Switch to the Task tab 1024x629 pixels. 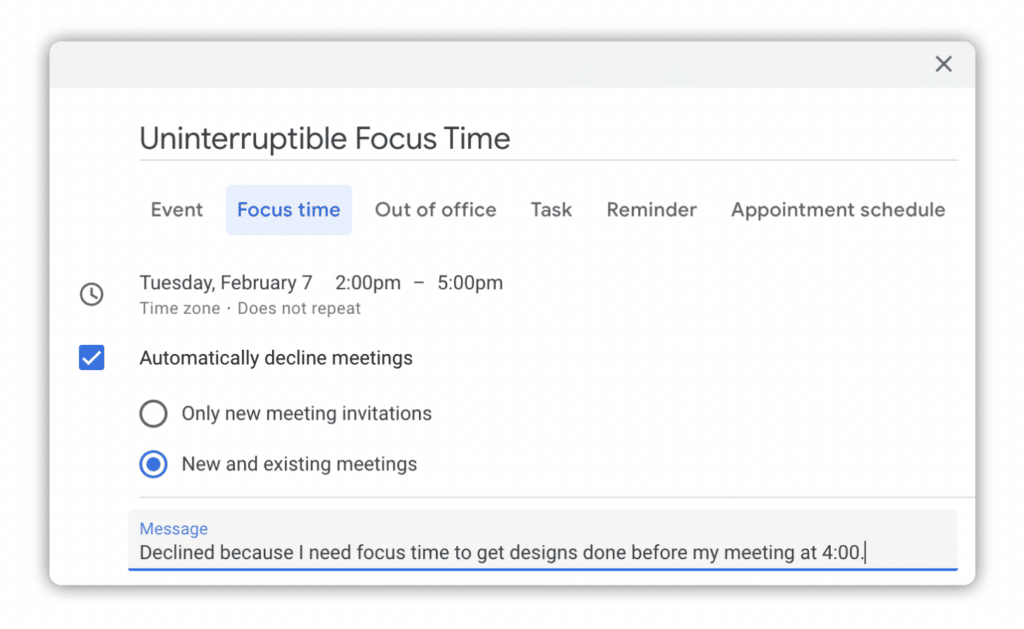551,210
